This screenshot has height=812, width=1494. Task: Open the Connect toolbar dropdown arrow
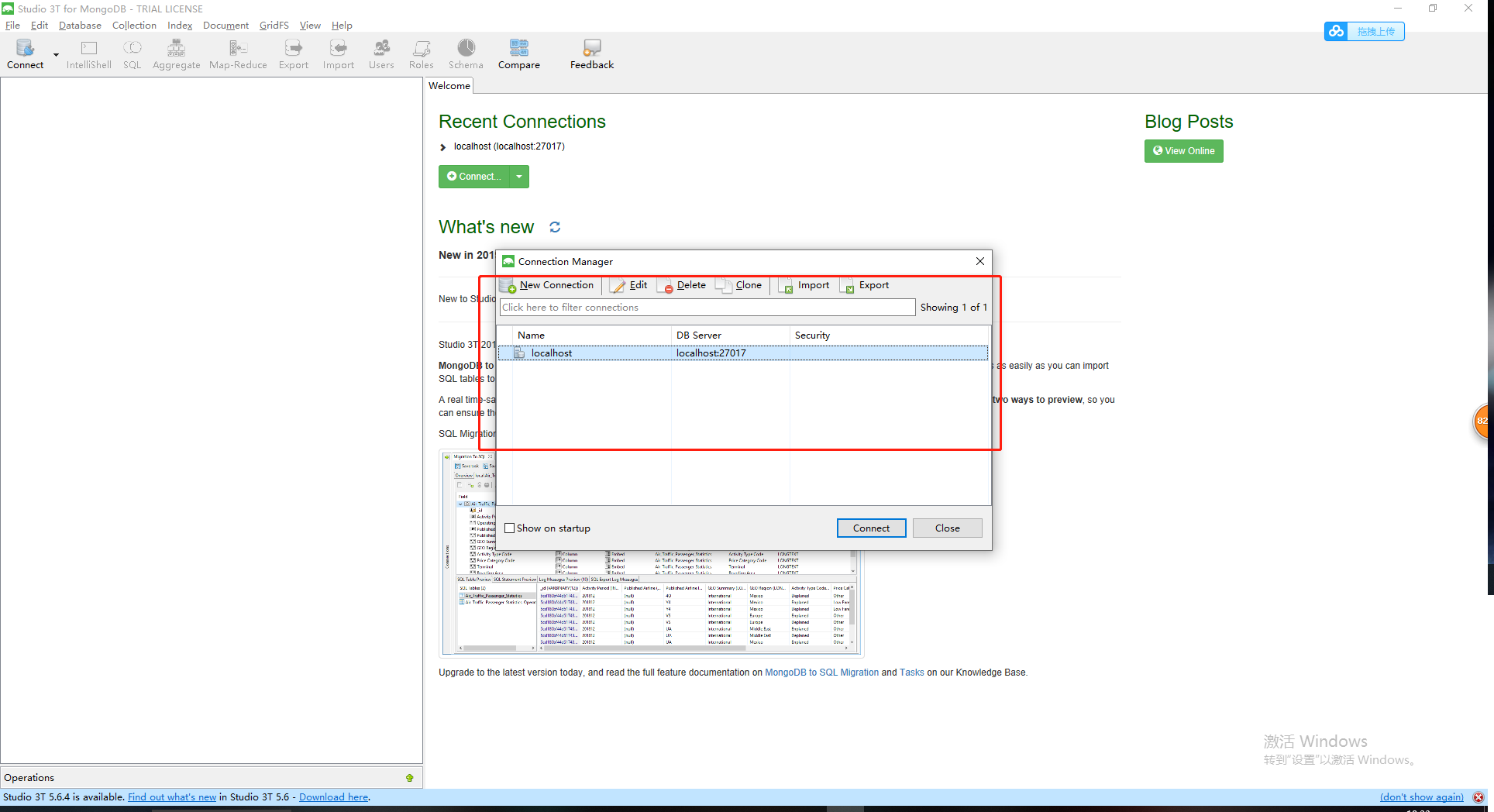(56, 55)
